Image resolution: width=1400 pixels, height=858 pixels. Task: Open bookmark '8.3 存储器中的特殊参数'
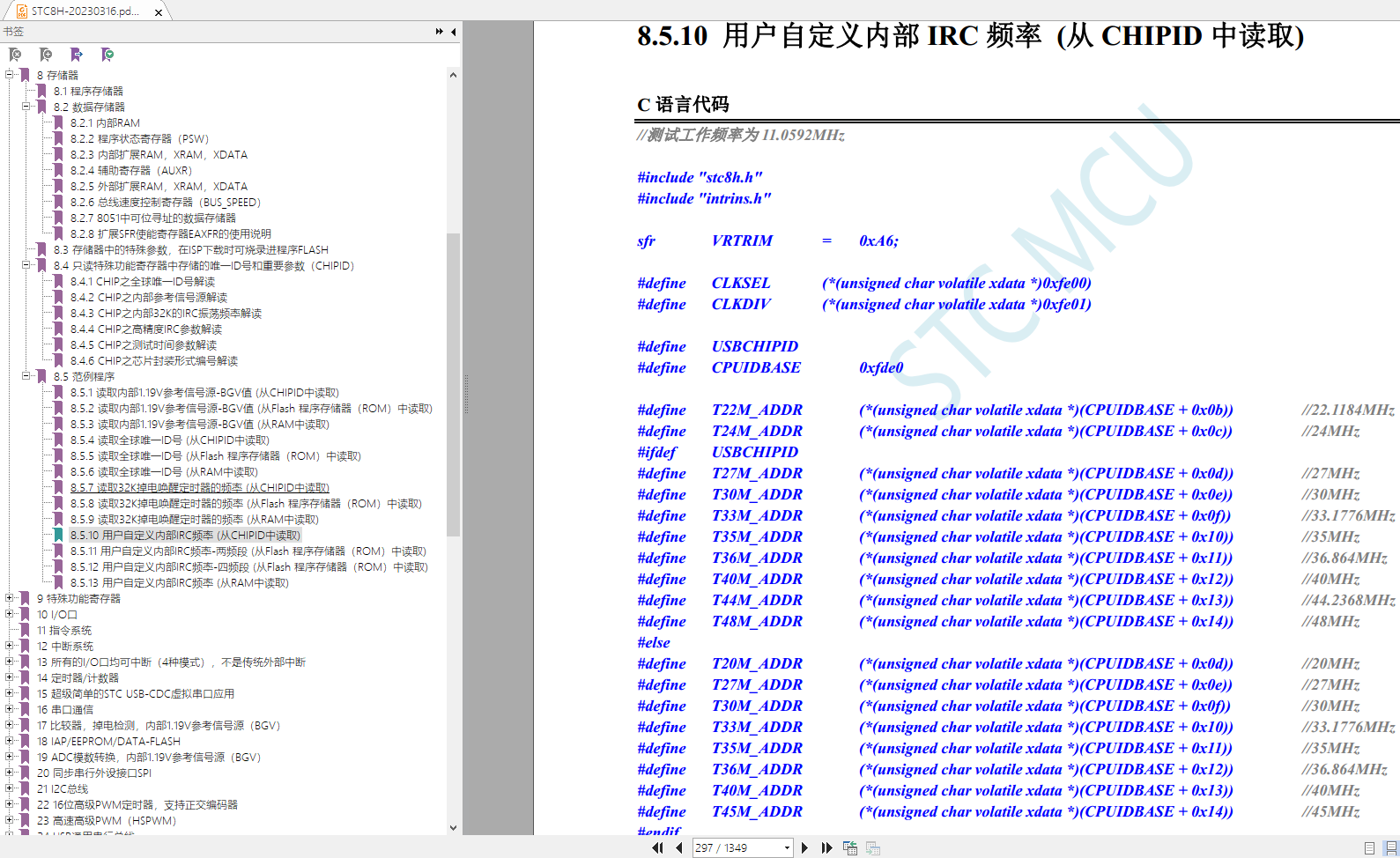click(x=191, y=249)
